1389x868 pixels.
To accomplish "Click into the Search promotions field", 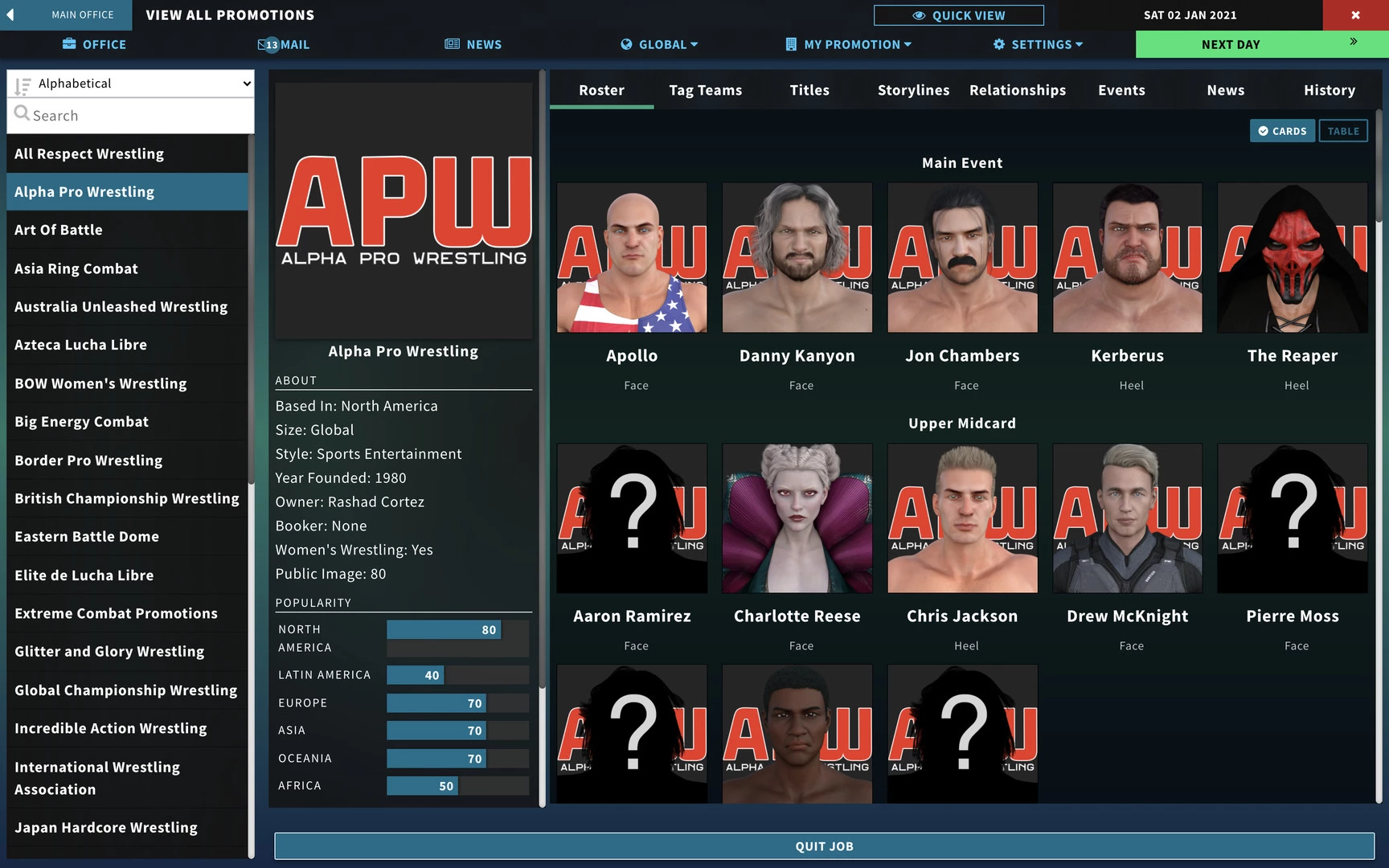I will (x=130, y=116).
